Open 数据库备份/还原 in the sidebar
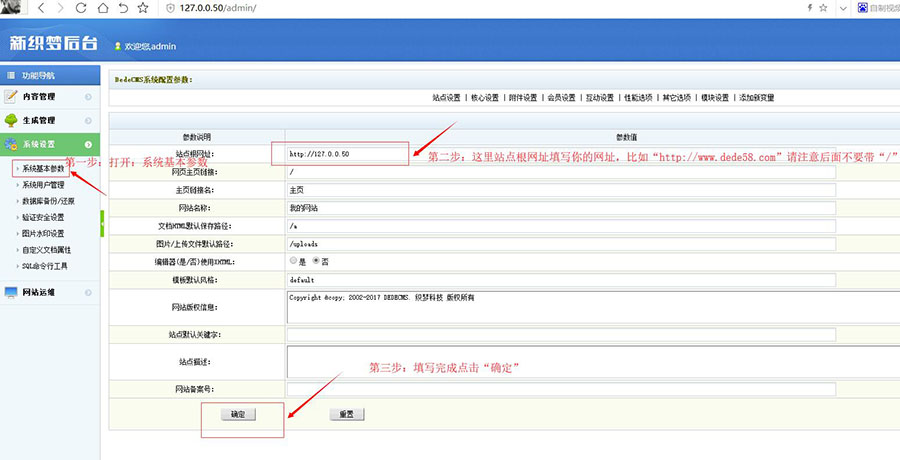 (48, 202)
